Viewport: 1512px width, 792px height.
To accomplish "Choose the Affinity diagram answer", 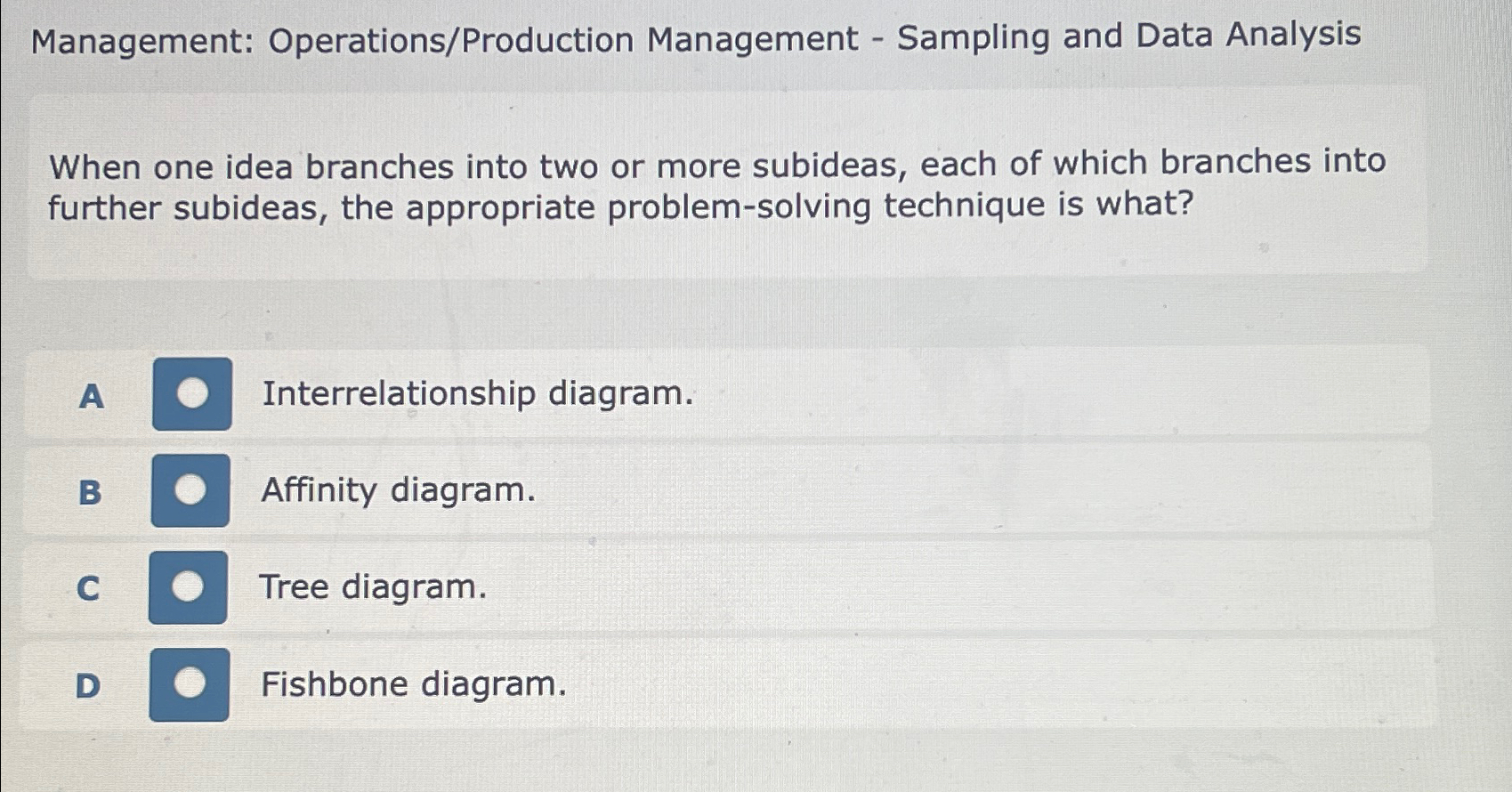I will point(397,492).
